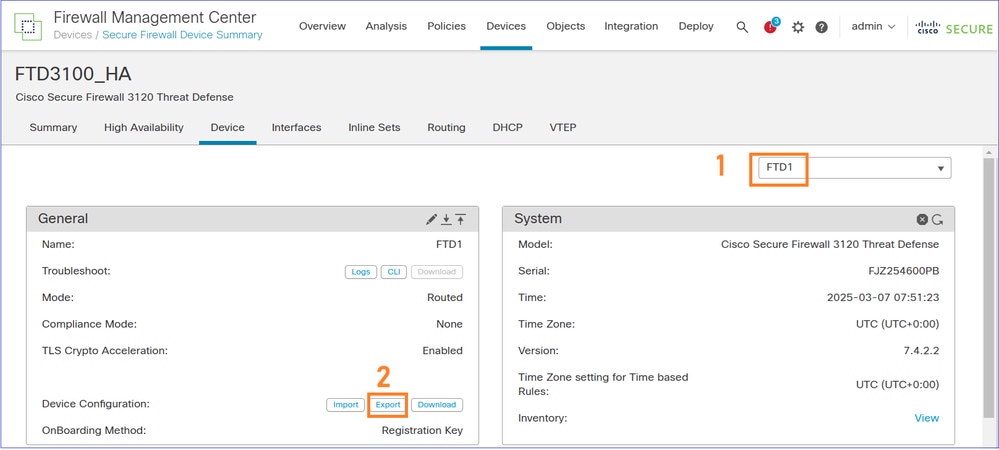Screen dimensions: 999x450
Task: Click the Name value FTD1 in General
Action: click(449, 244)
